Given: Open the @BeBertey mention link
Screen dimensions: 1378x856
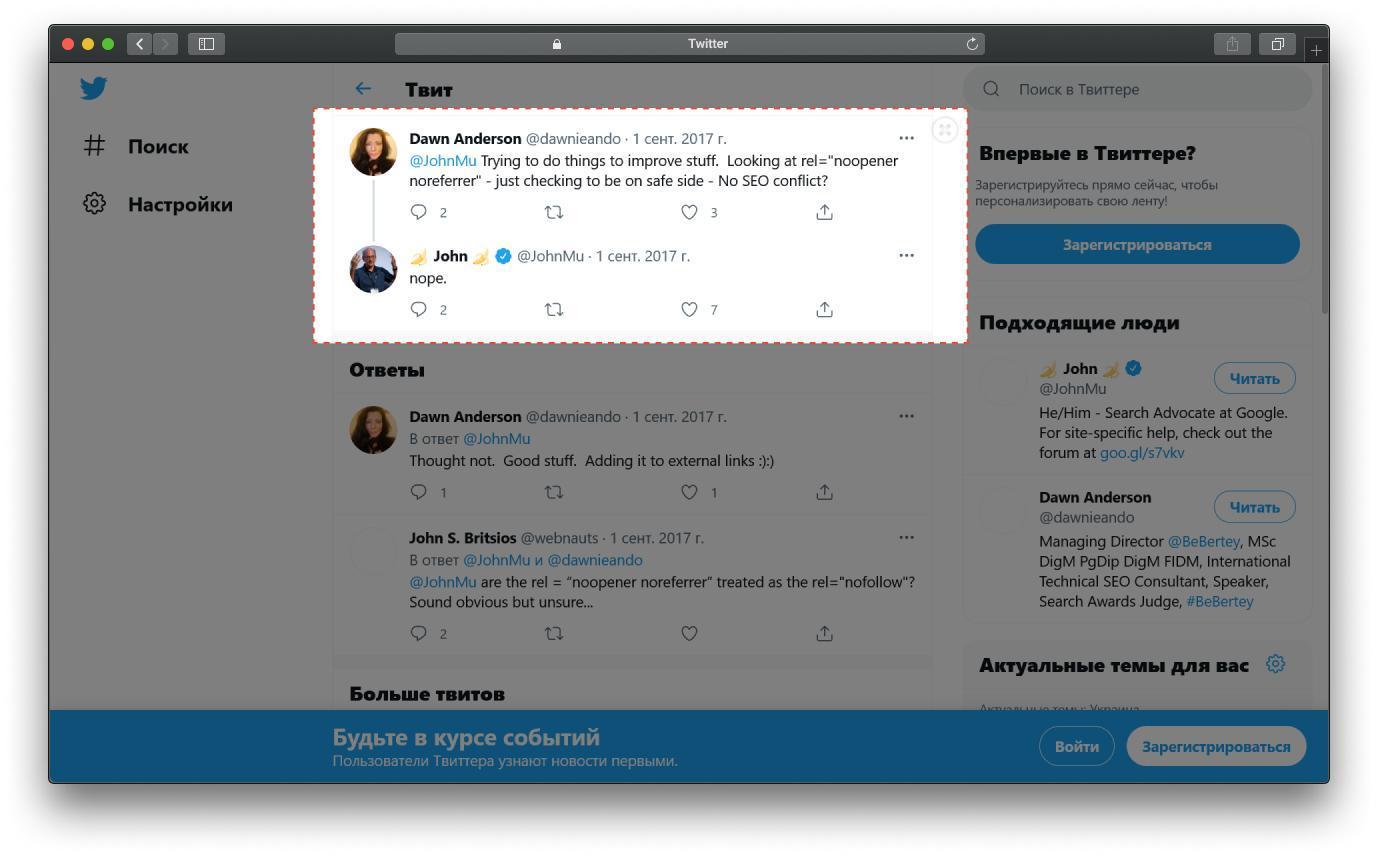Looking at the screenshot, I should pos(1204,541).
